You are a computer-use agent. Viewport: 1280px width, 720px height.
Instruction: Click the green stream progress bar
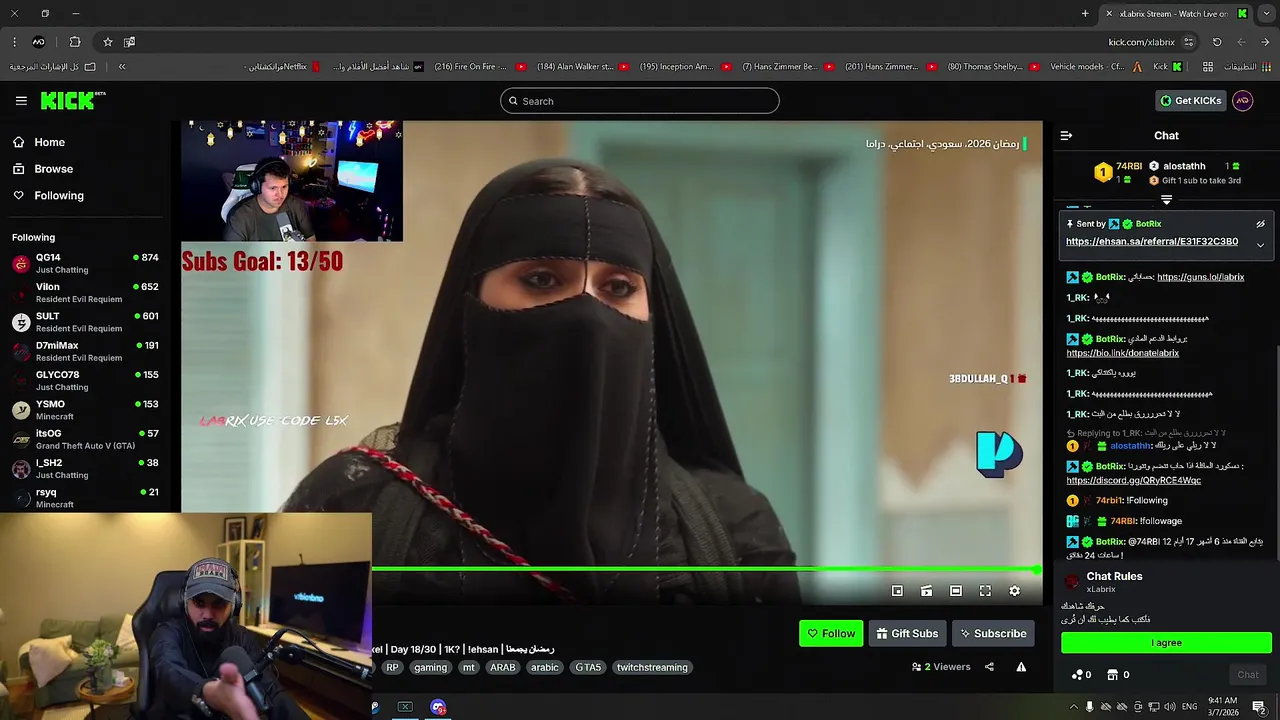706,569
